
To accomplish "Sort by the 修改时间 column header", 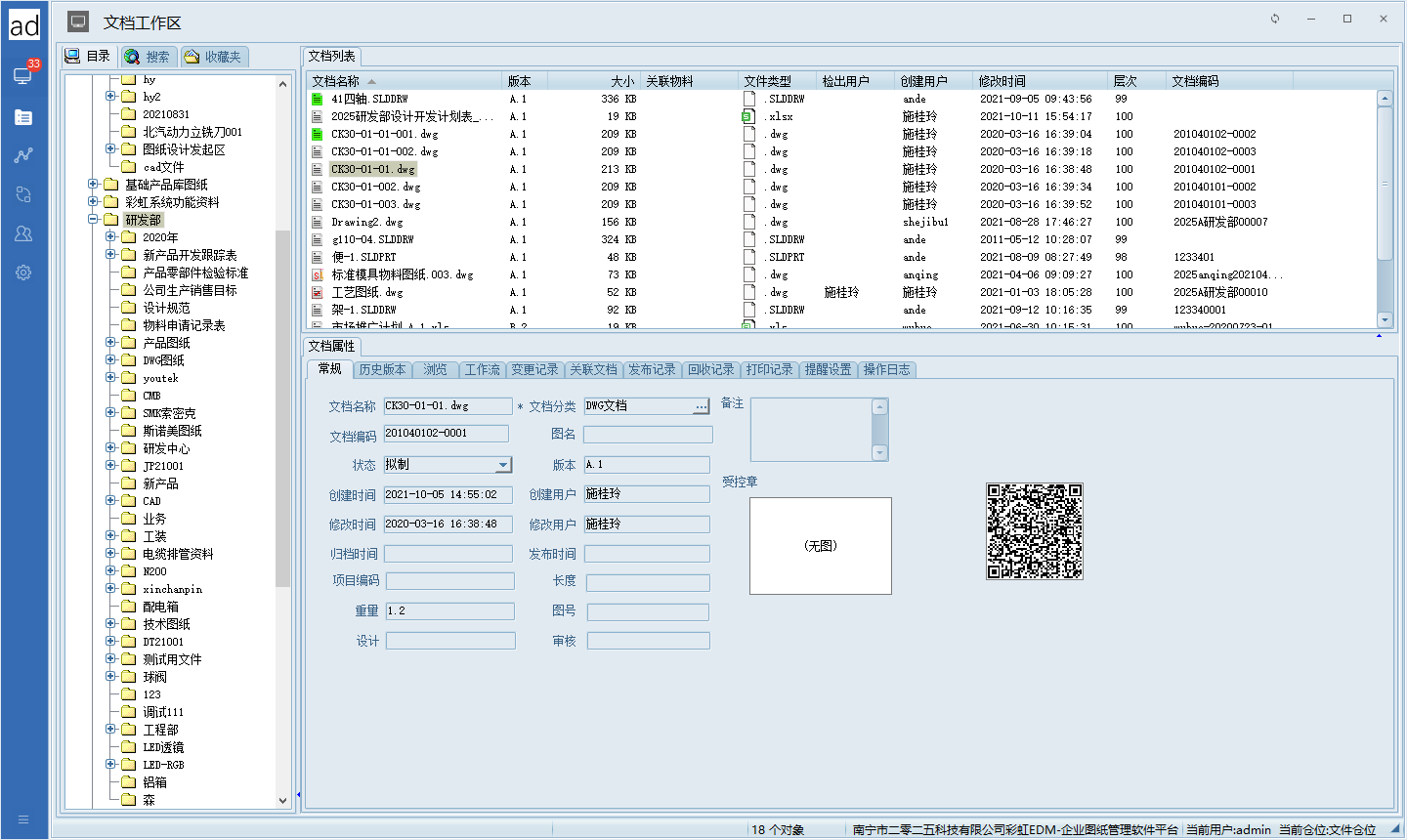I will (x=1041, y=81).
